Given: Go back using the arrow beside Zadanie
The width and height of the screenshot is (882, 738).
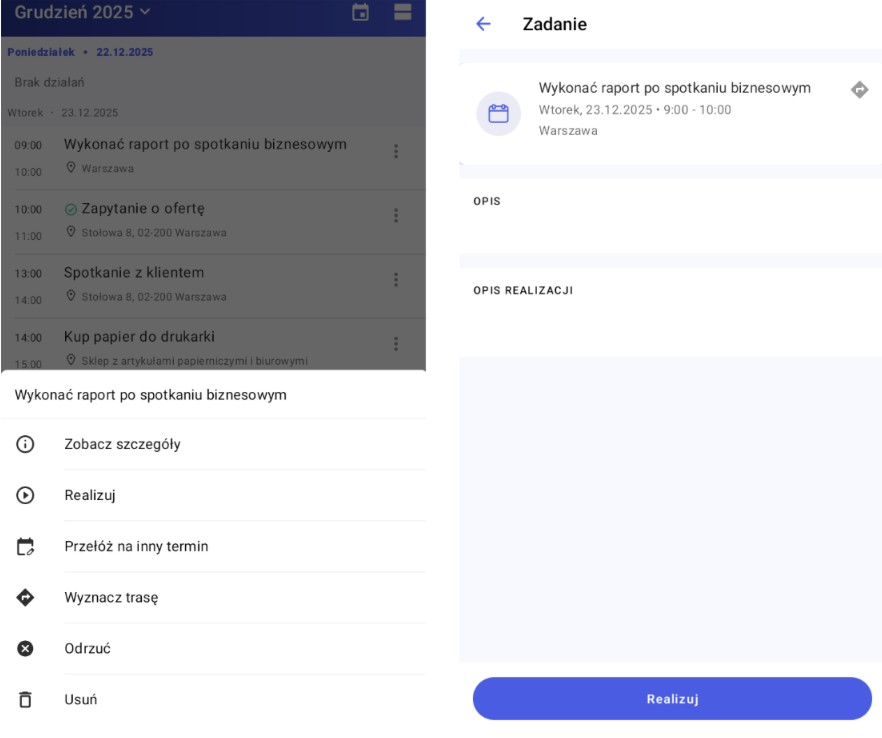Looking at the screenshot, I should [x=484, y=25].
